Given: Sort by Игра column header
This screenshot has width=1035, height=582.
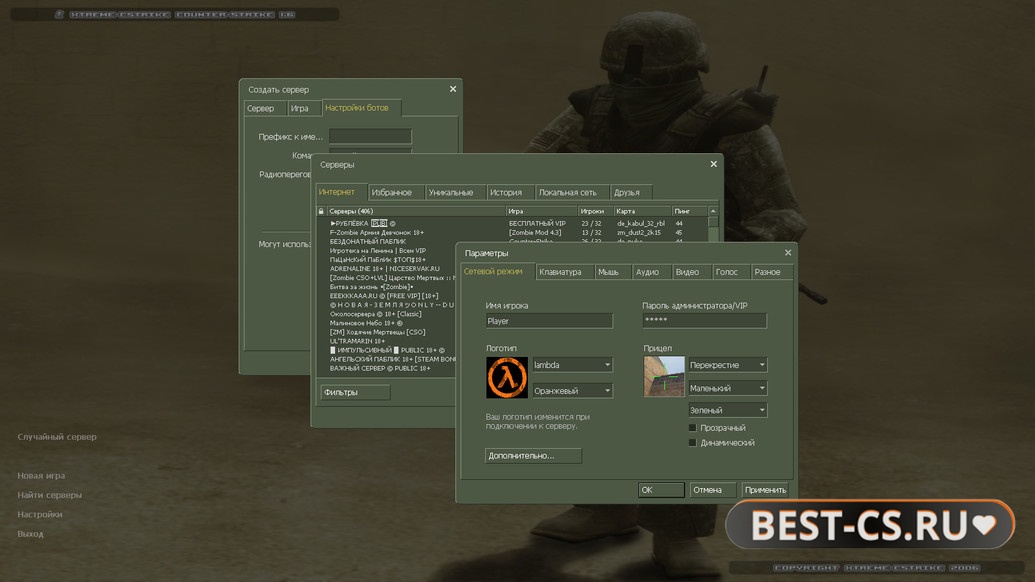Looking at the screenshot, I should pyautogui.click(x=542, y=211).
